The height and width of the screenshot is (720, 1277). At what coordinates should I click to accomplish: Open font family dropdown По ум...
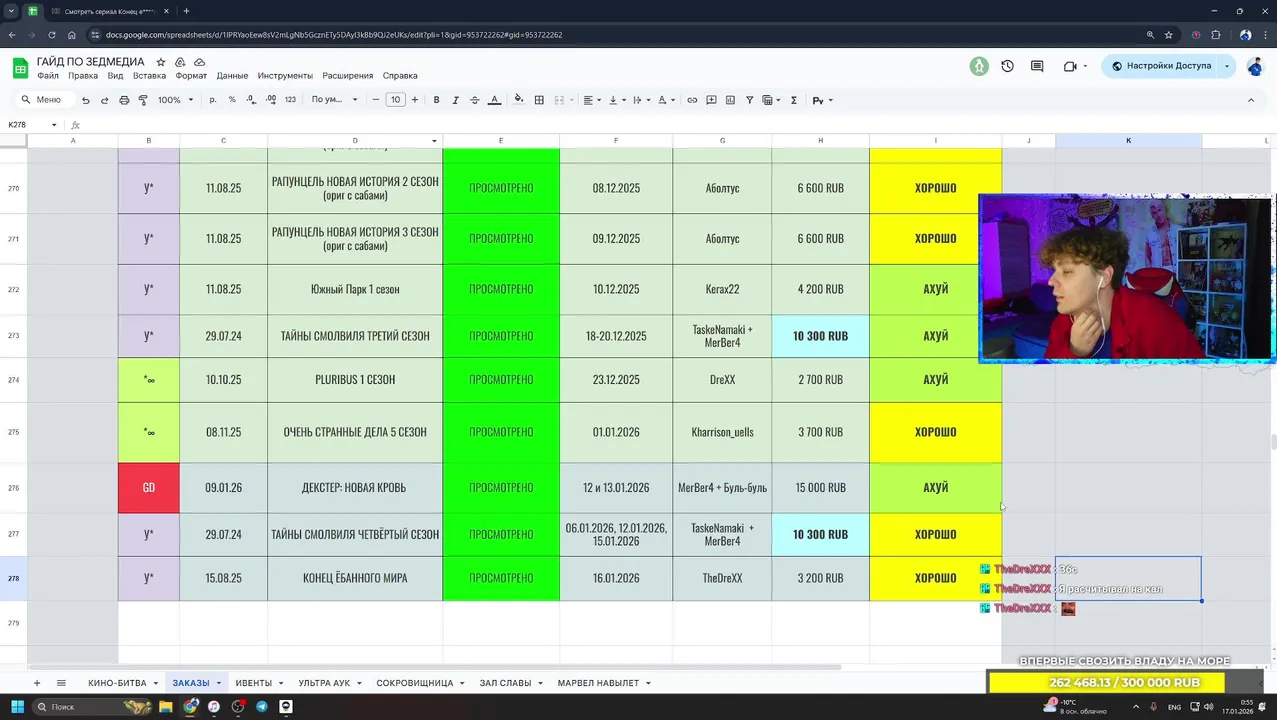[334, 100]
